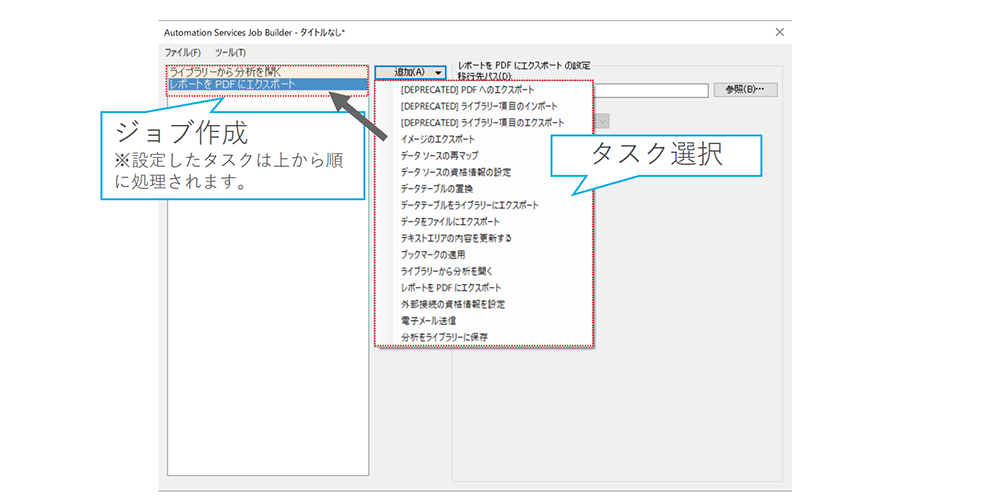Select highlighted レポートを PDF にエクスポート job task
Viewport: 1000px width, 504px height.
click(x=232, y=85)
